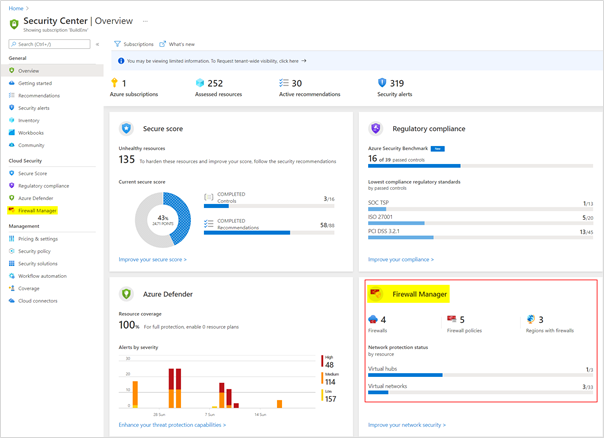Click the PCI DSS 3.2.1 standard row
This screenshot has width=604, height=438.
(480, 233)
